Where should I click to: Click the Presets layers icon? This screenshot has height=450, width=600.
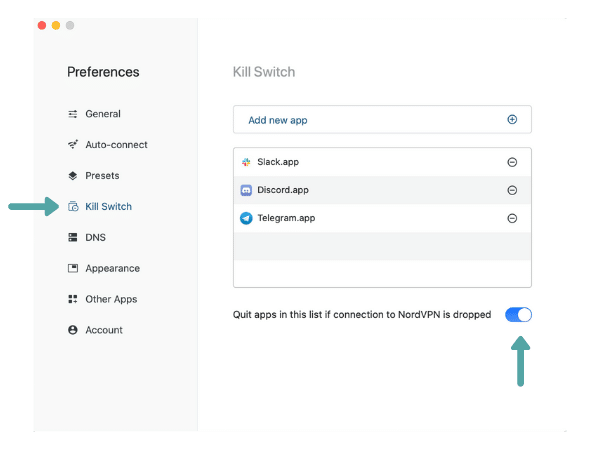point(72,176)
